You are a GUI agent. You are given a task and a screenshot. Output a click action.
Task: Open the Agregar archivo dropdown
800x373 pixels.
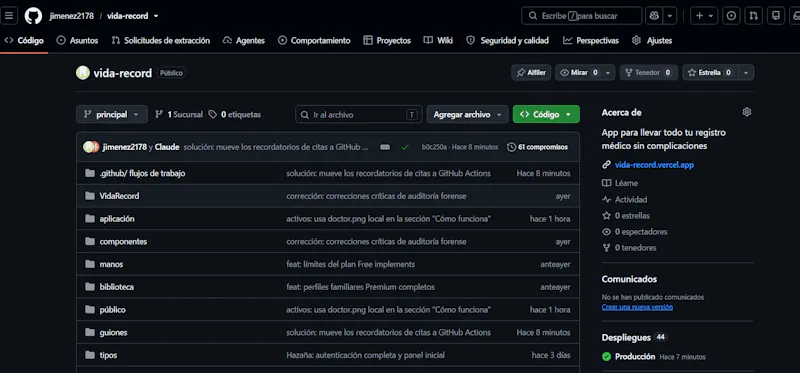point(467,115)
